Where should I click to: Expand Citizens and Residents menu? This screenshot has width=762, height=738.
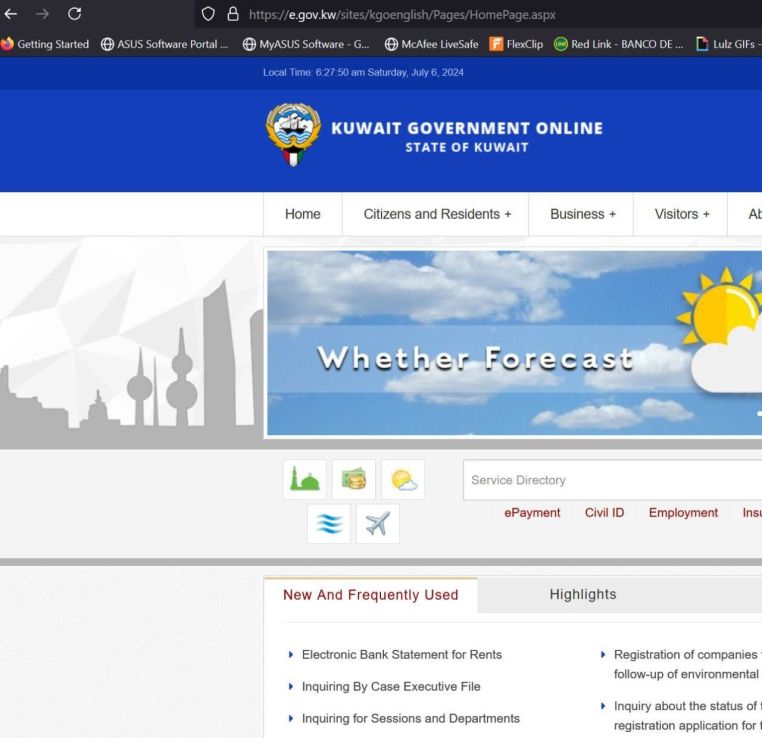coord(437,214)
